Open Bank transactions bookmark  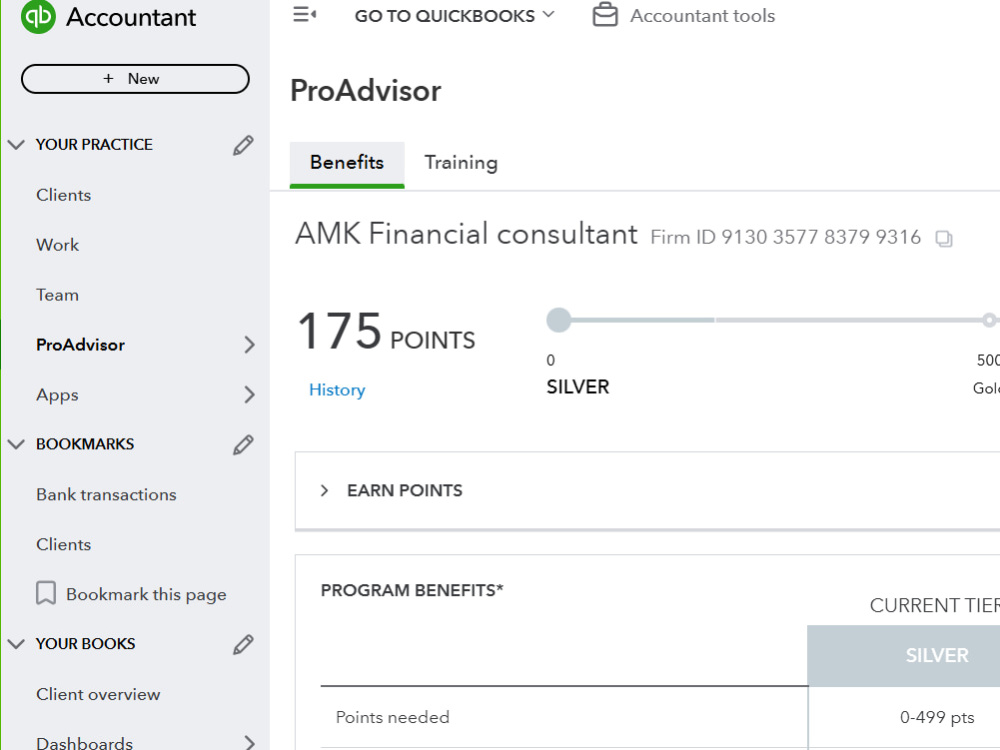pyautogui.click(x=106, y=494)
